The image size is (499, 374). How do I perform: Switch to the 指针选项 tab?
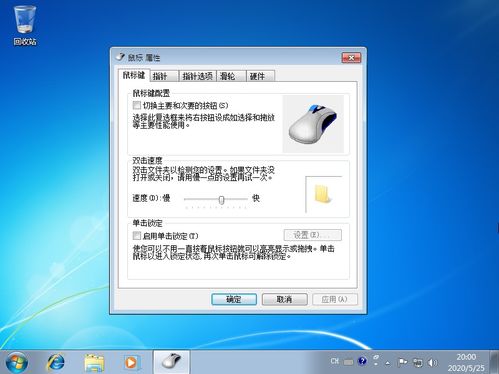[197, 76]
